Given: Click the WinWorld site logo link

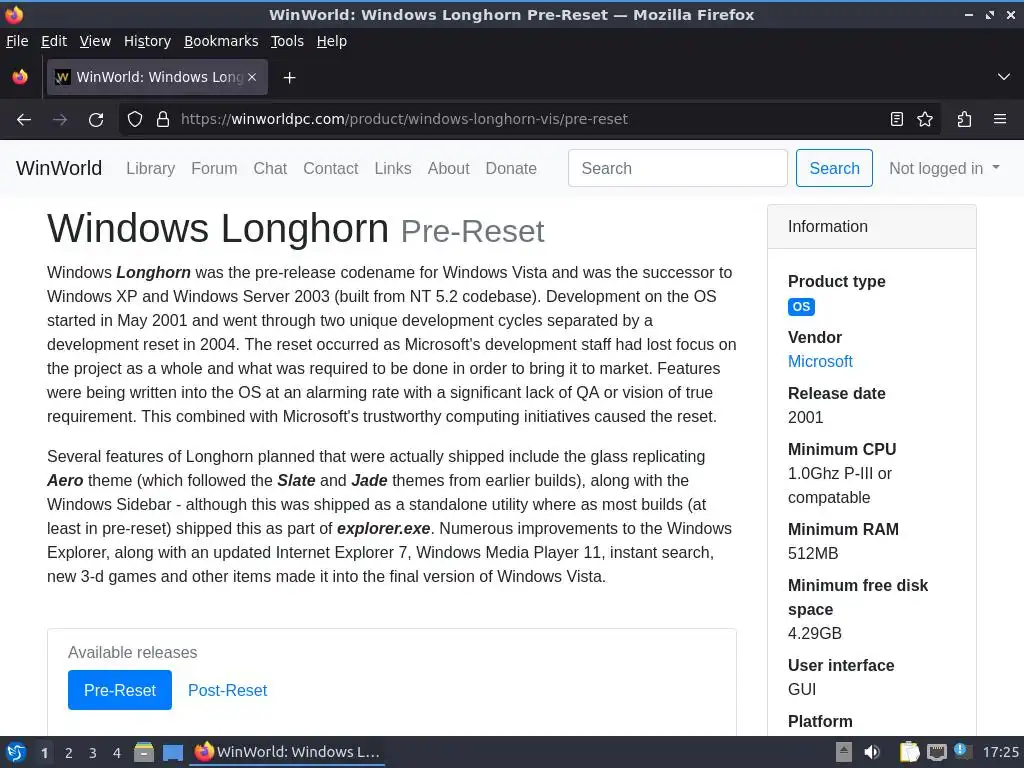Looking at the screenshot, I should click(59, 168).
